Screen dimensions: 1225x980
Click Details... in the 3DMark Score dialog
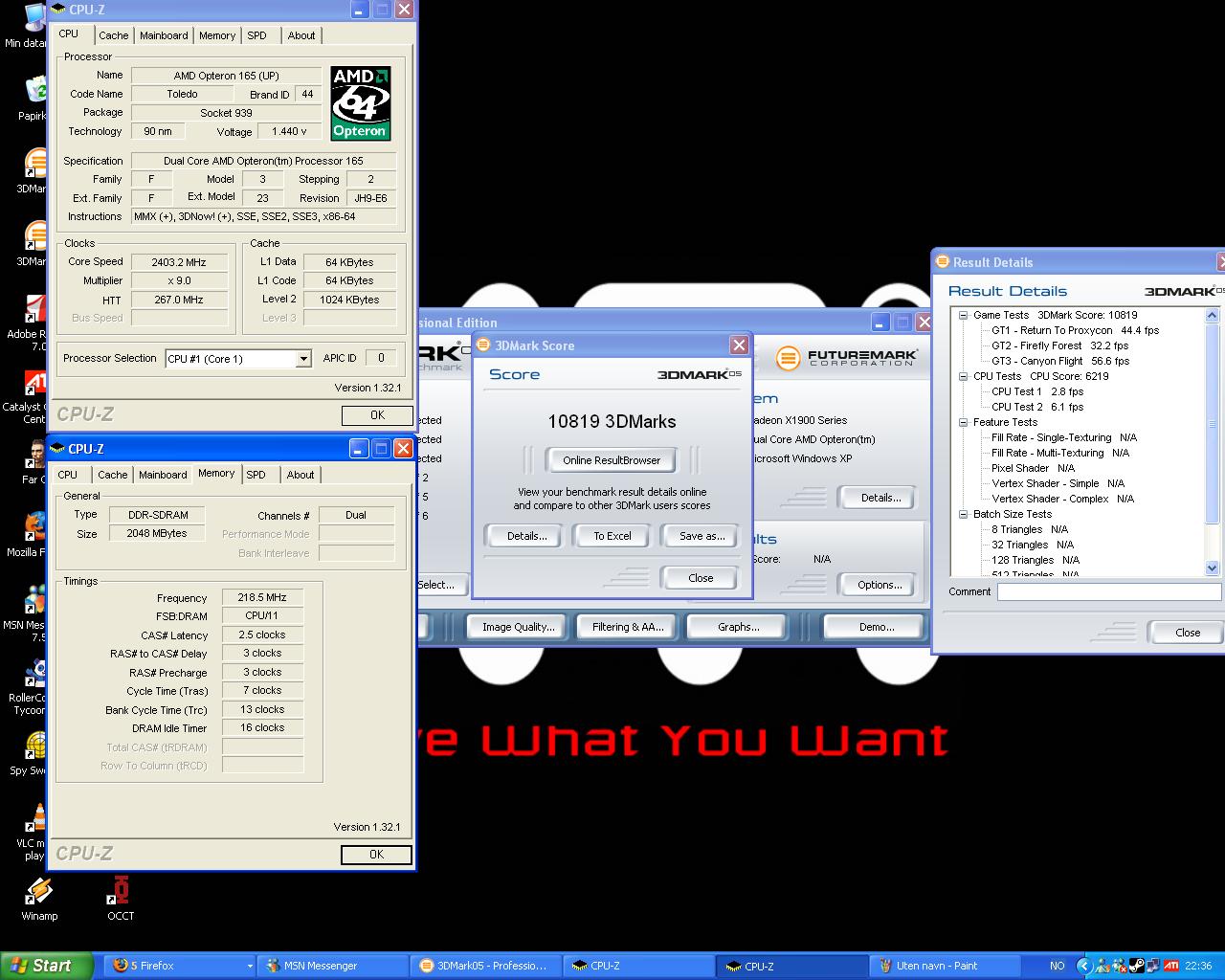(526, 536)
